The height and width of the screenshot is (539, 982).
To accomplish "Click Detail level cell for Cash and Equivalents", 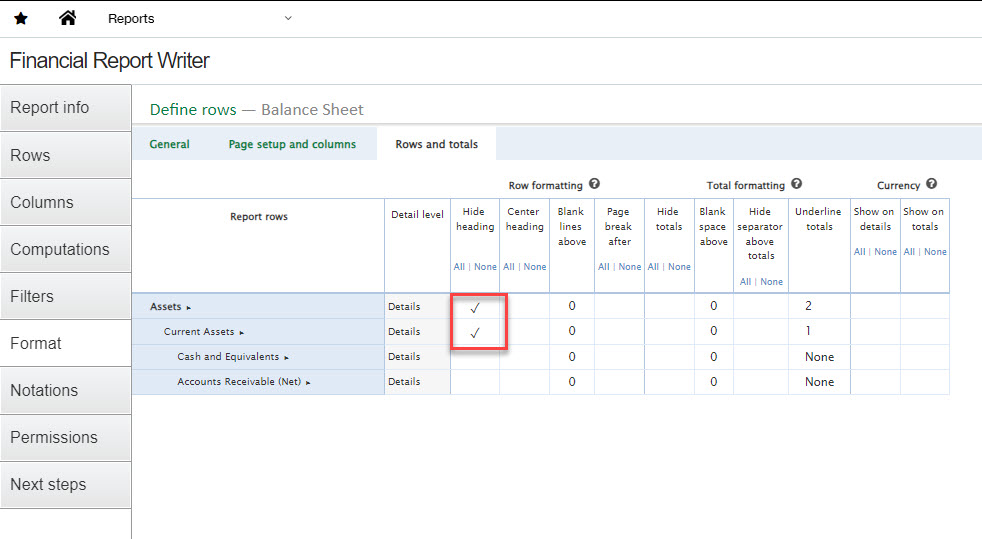I will coord(404,357).
